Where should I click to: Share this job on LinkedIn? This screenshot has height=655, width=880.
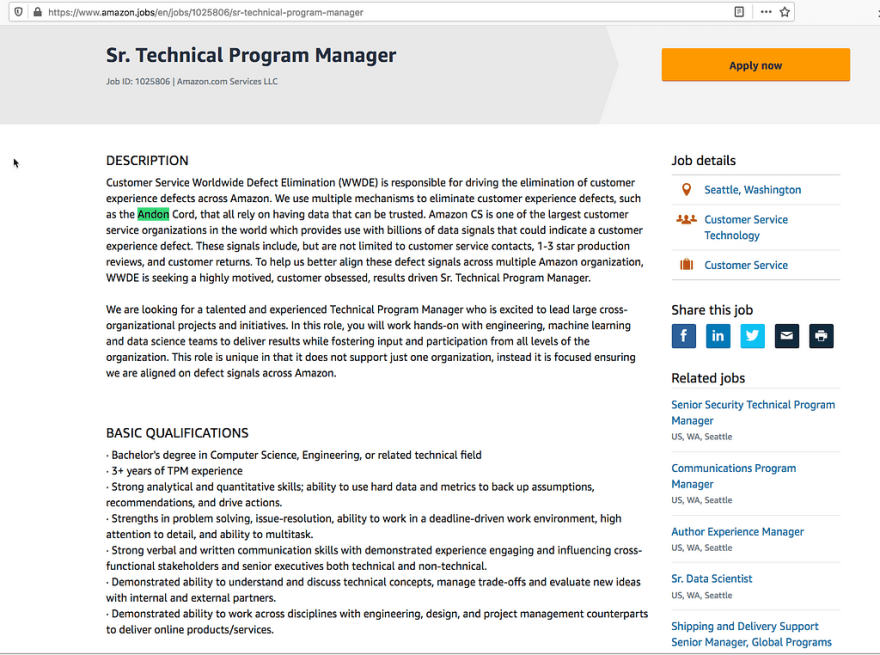(718, 336)
